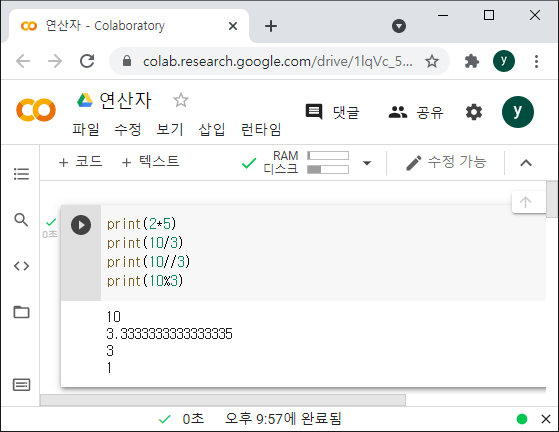Viewport: 559px width, 432px height.
Task: Open the browser extensions puzzle icon
Action: (472, 61)
